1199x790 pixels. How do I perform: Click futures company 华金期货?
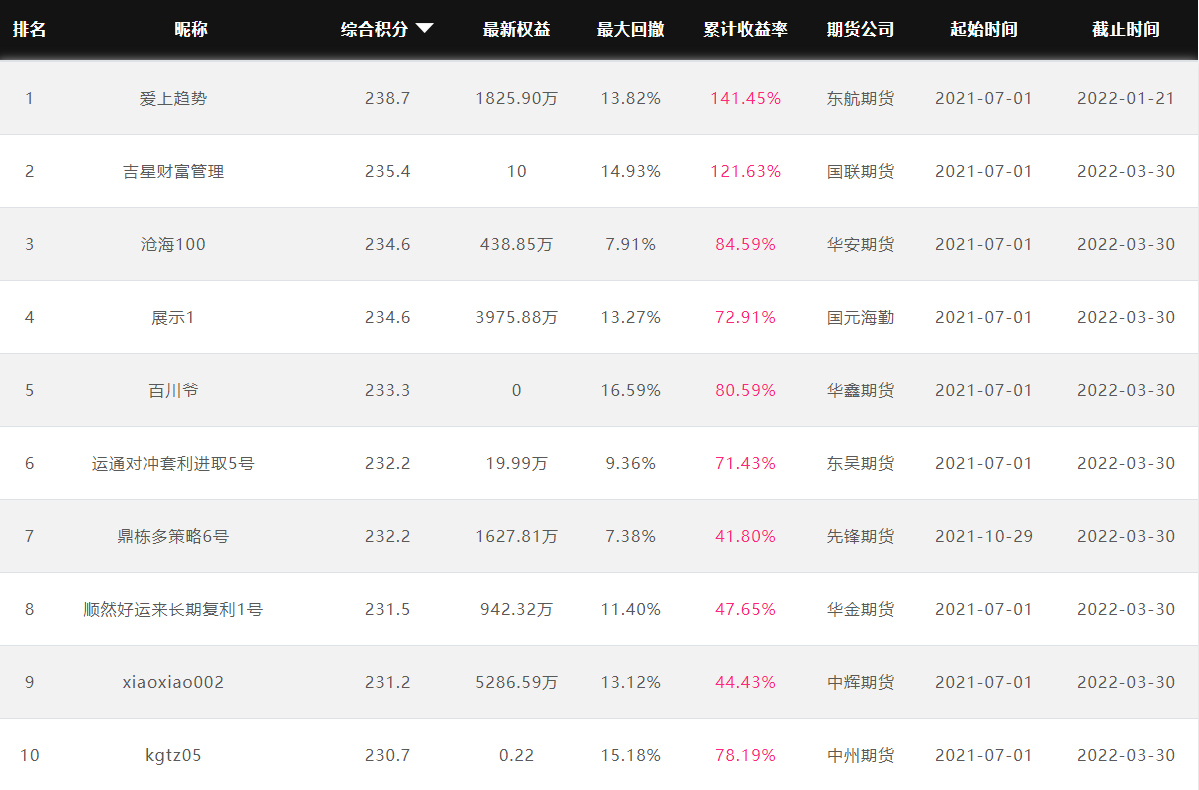(860, 610)
